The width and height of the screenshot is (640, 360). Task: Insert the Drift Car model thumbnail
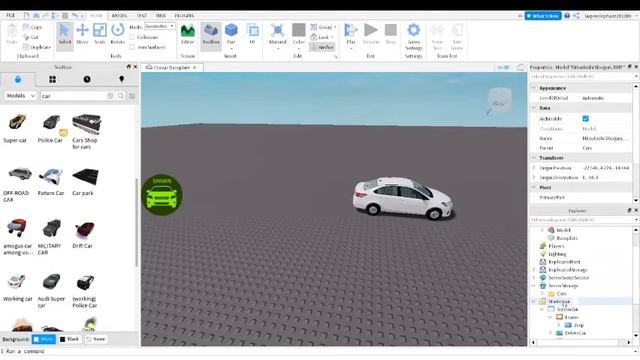tap(84, 229)
